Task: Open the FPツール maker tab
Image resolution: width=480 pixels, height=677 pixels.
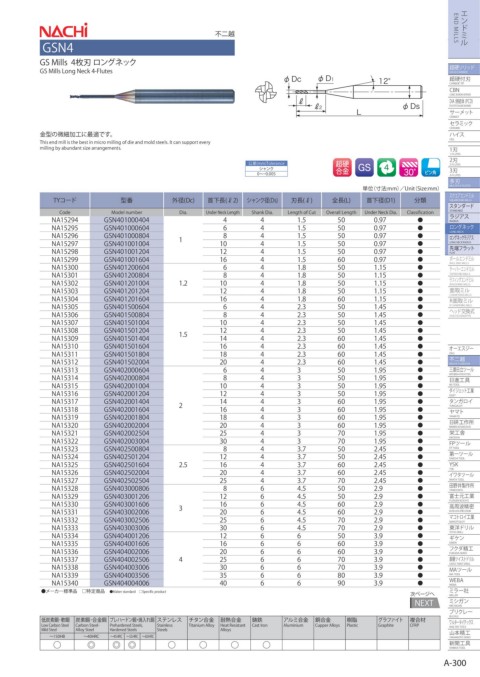Action: [464, 444]
